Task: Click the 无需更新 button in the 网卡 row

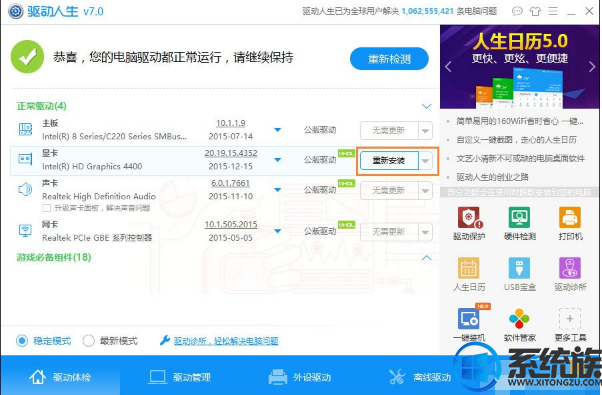Action: [x=389, y=232]
